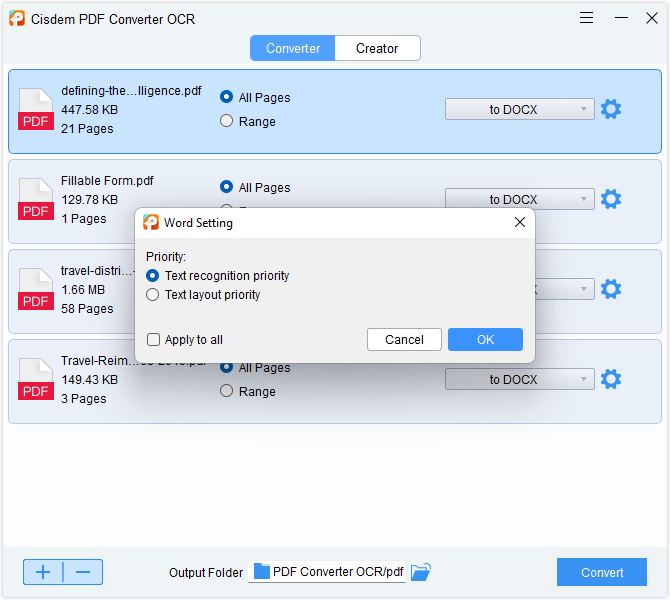Click the Convert button
This screenshot has width=670, height=600.
(602, 572)
